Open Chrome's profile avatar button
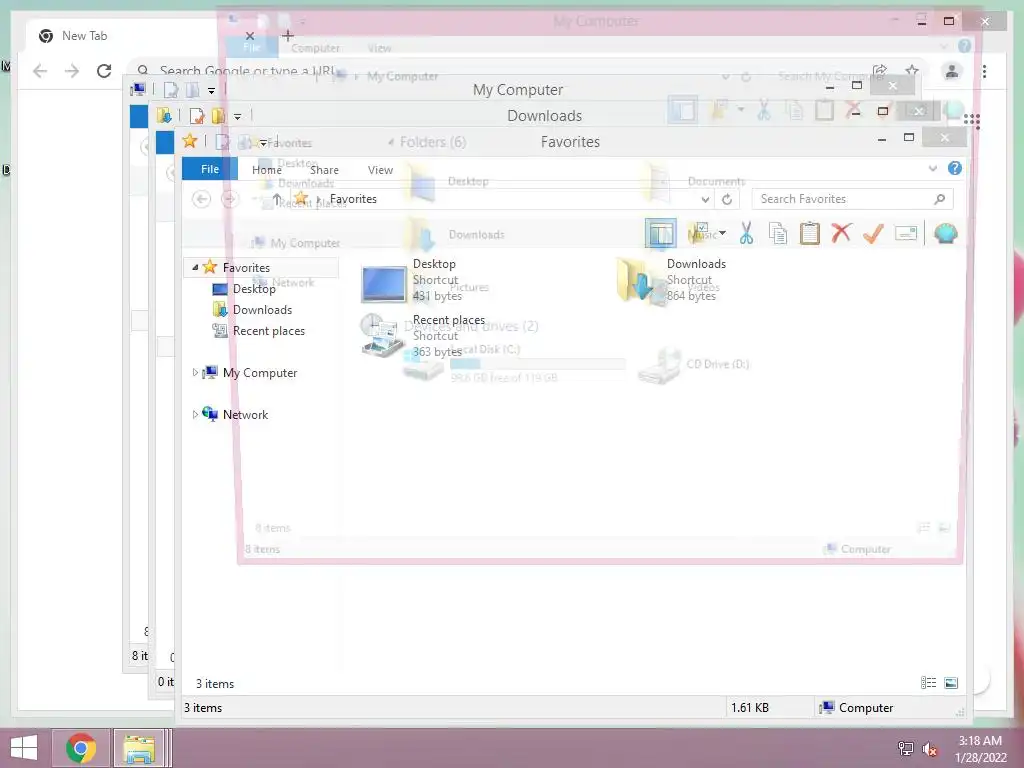 (x=952, y=71)
